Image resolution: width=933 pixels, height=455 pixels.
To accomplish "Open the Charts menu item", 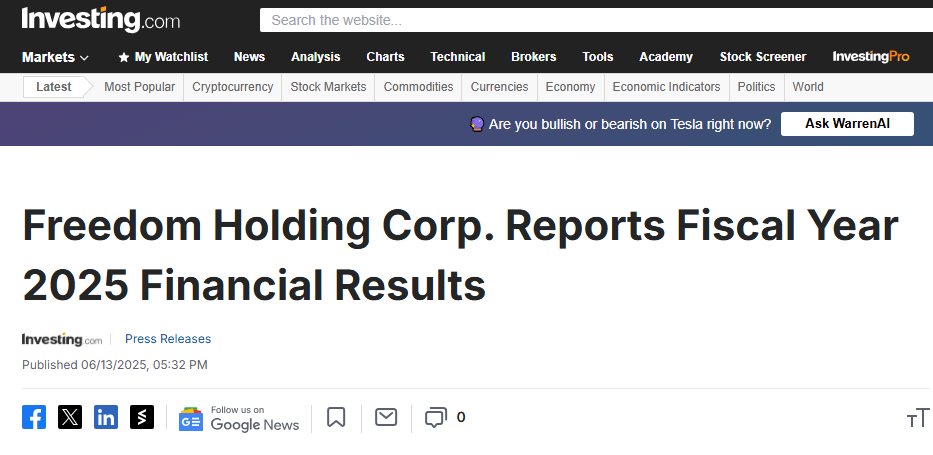I will pyautogui.click(x=386, y=57).
